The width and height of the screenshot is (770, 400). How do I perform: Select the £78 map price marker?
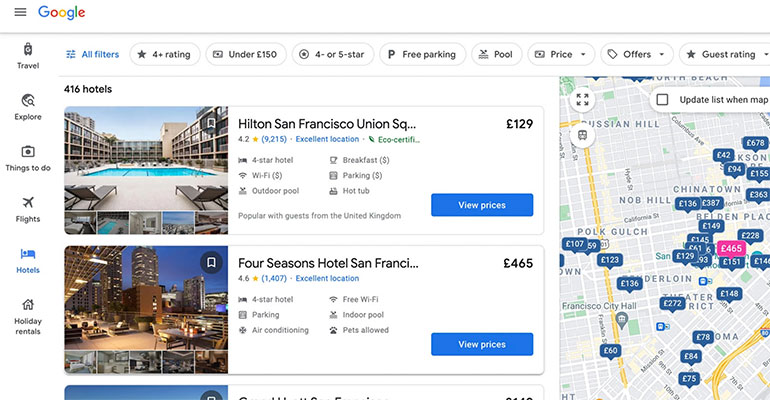[703, 337]
